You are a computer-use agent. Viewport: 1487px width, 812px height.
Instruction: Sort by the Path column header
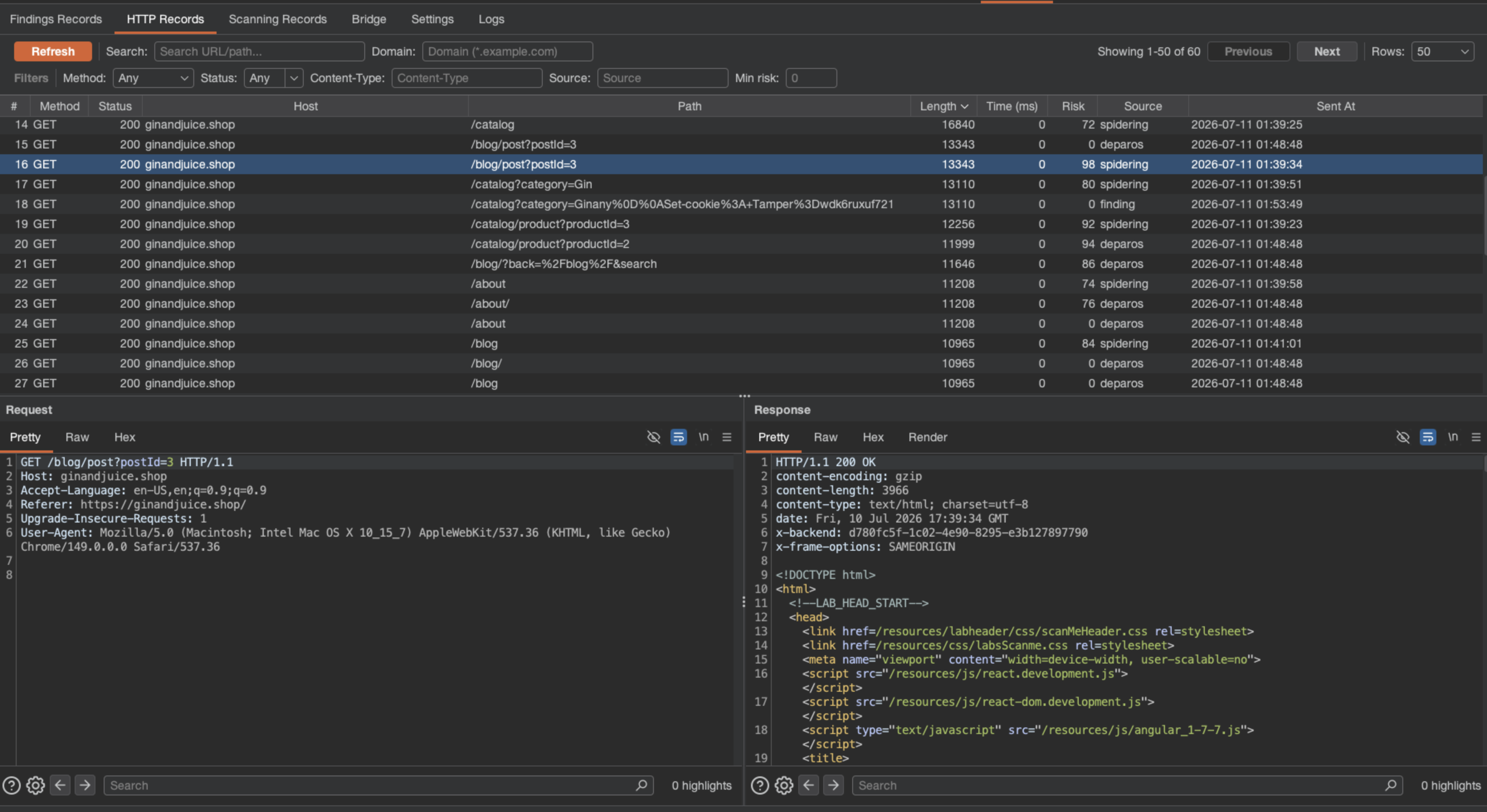689,106
